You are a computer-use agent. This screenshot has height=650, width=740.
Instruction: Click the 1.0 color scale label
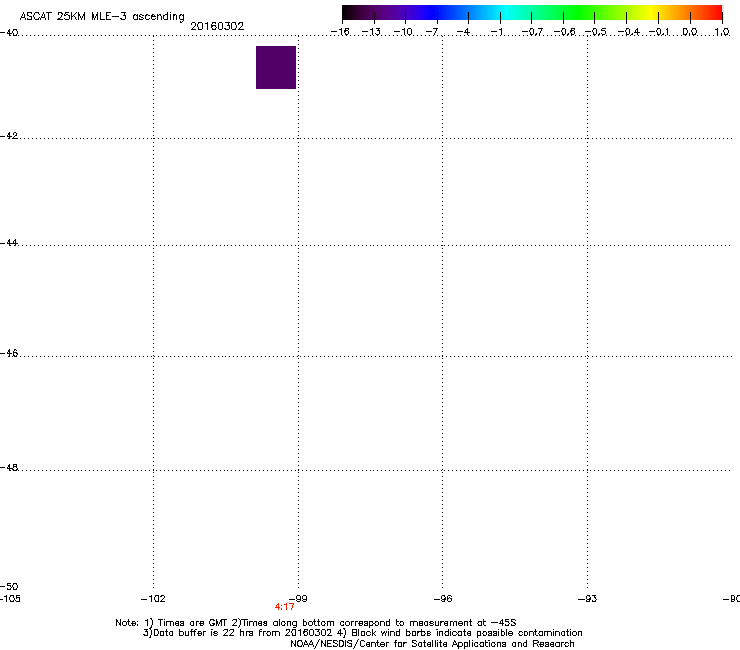point(722,32)
